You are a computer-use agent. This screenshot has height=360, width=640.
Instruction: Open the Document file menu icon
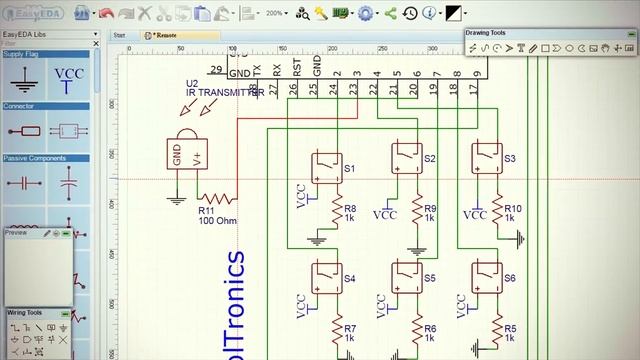(x=82, y=13)
